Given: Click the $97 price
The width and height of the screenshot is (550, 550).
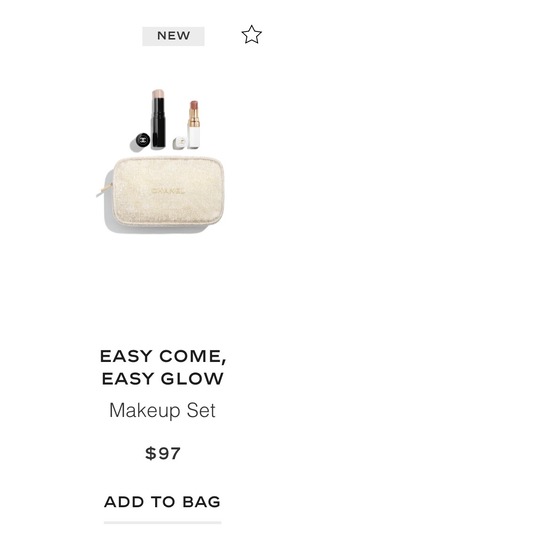Looking at the screenshot, I should point(163,453).
